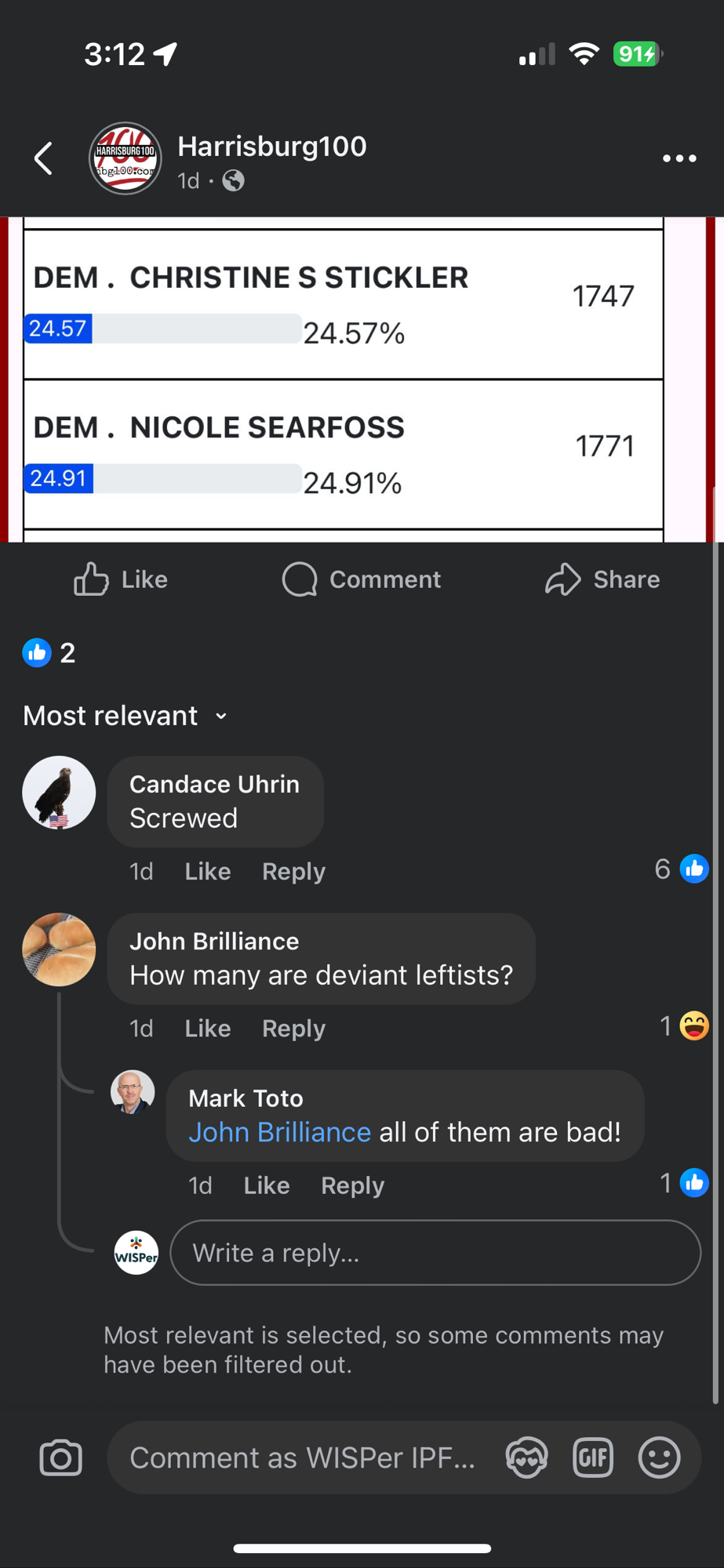Open the Most relevant sort dropdown
This screenshot has width=724, height=1568.
pos(126,716)
